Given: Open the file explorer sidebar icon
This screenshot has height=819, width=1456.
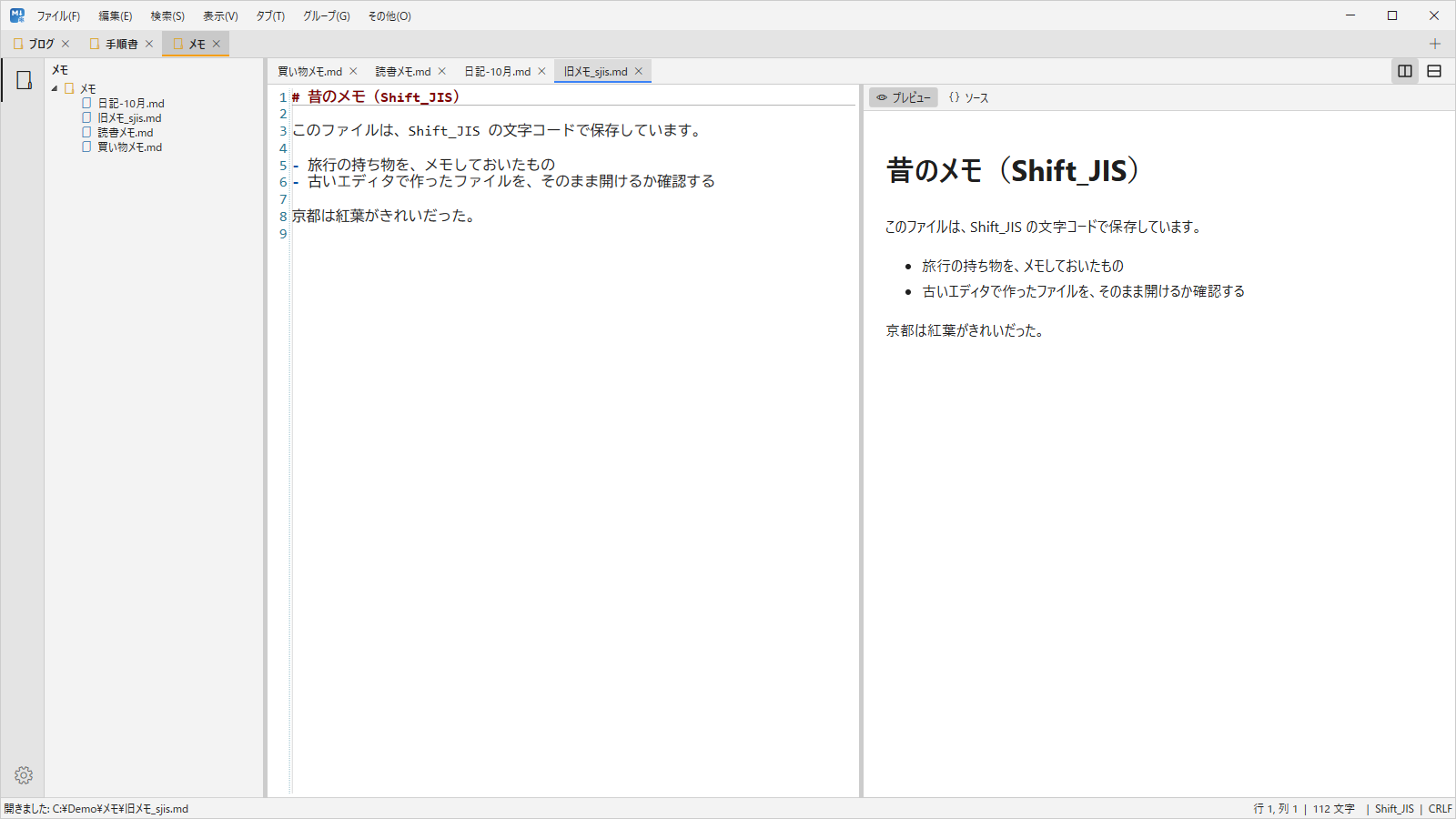Looking at the screenshot, I should (24, 80).
